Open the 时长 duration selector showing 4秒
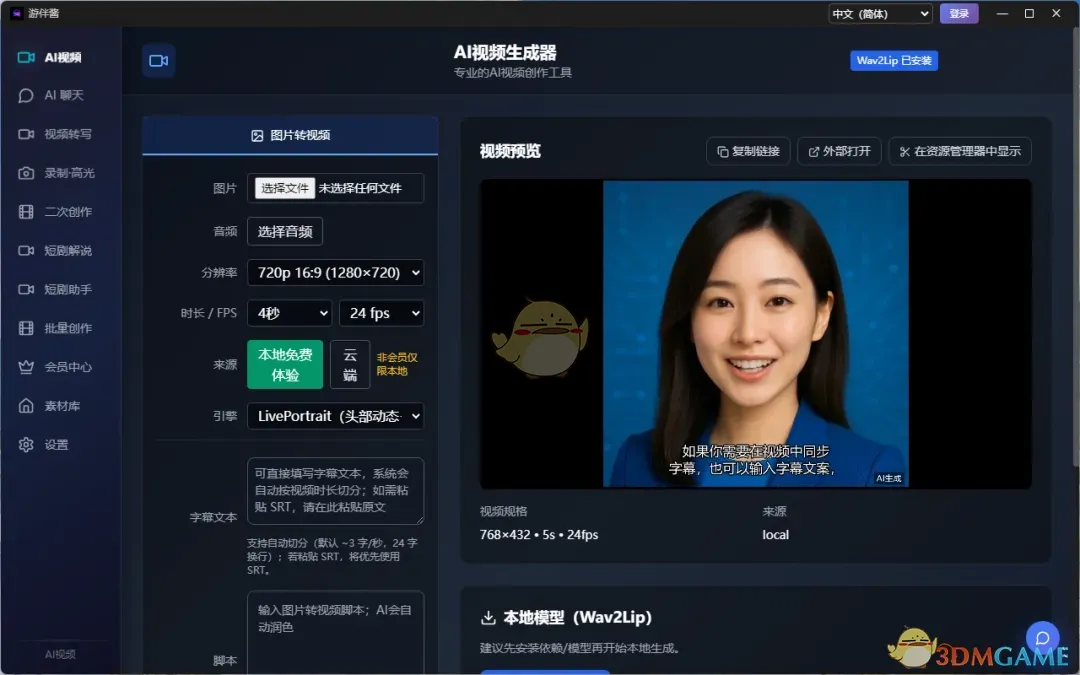 tap(289, 313)
